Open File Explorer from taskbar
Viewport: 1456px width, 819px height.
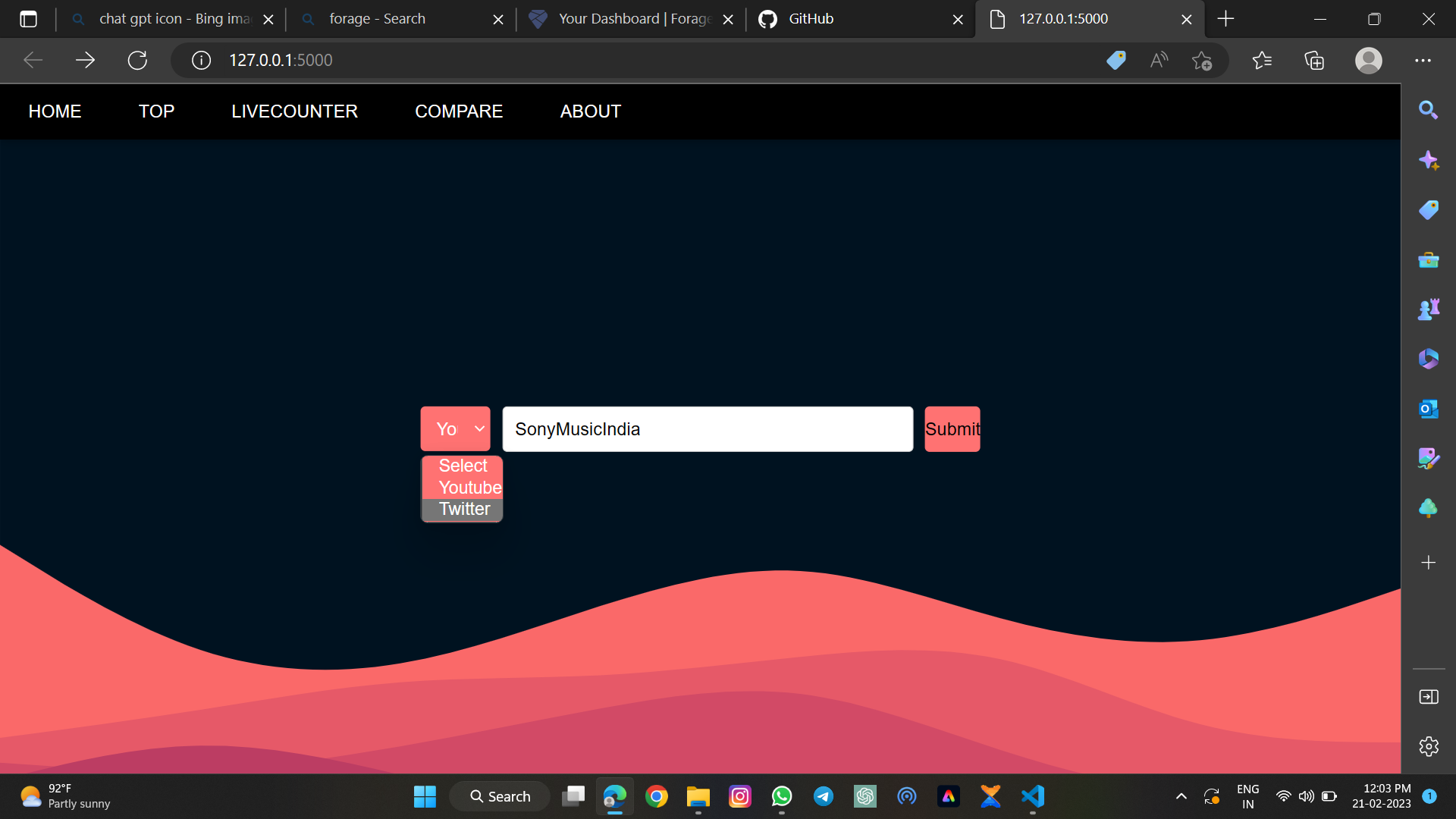(x=698, y=796)
